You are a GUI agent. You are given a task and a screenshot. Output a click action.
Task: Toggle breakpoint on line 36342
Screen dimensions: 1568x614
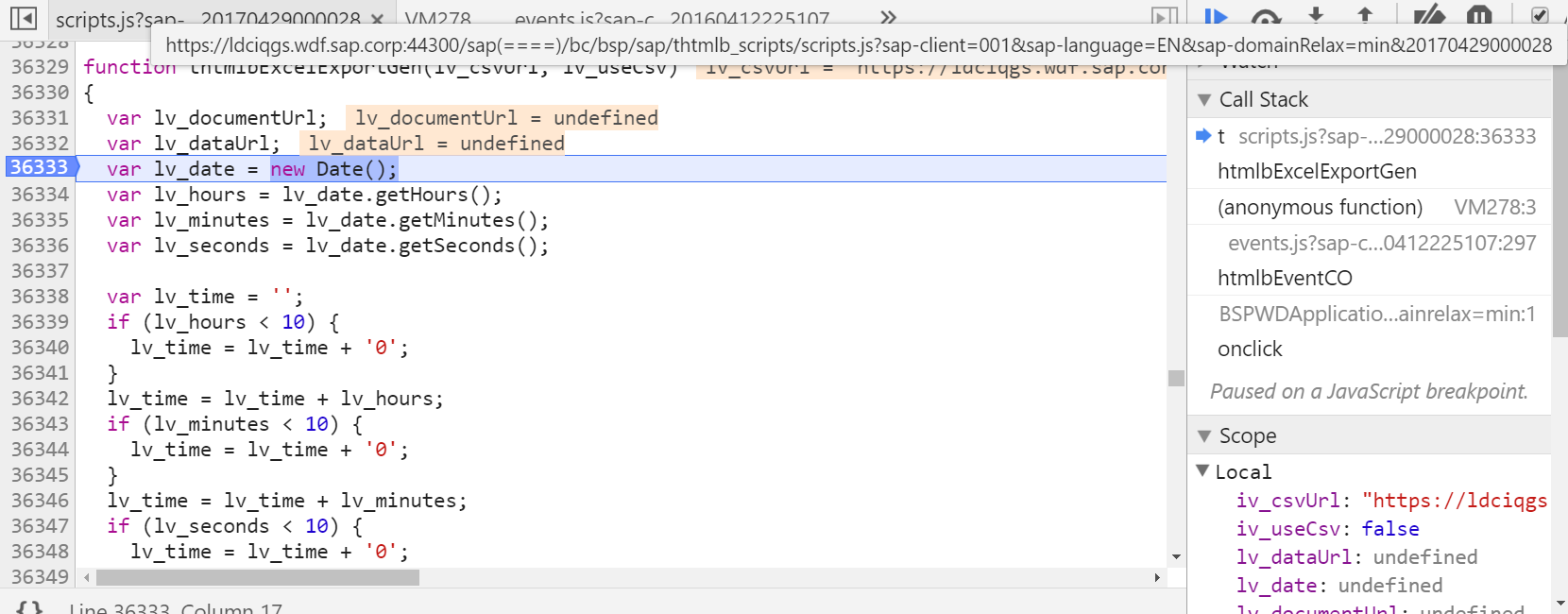click(x=40, y=399)
